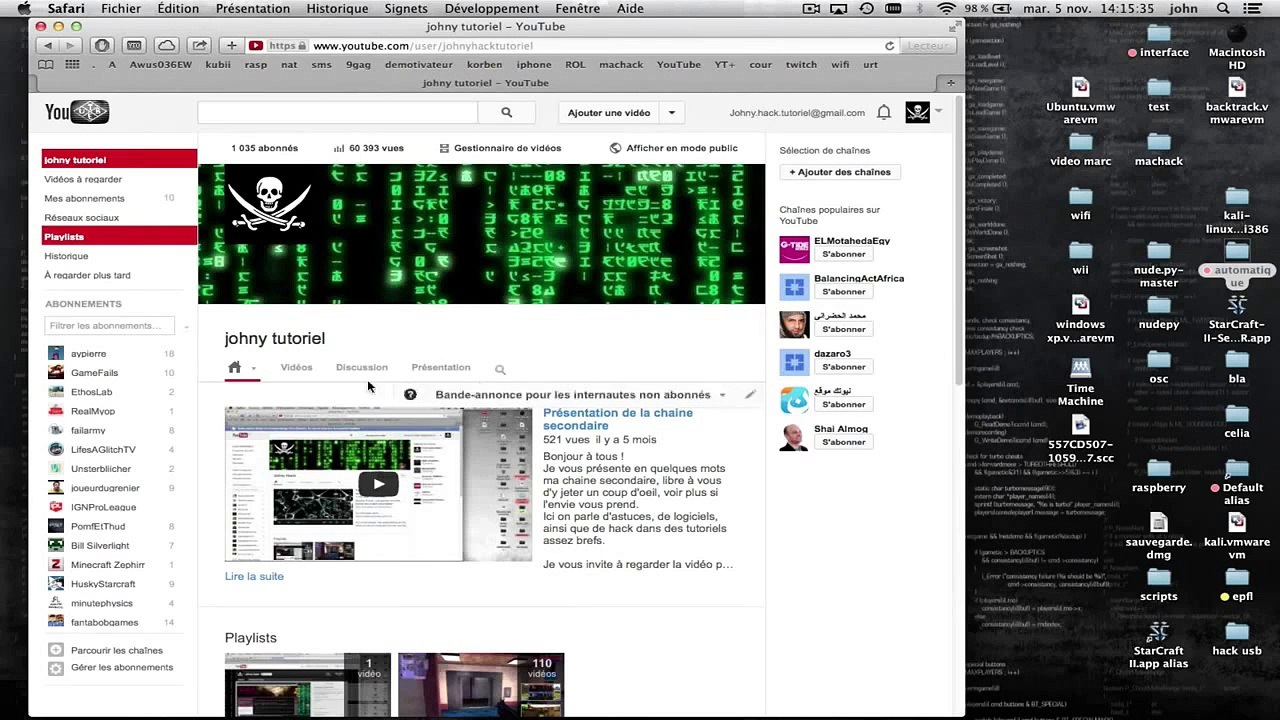Open the Présentation de la chaine secondaire title
The width and height of the screenshot is (1280, 720).
click(x=618, y=419)
